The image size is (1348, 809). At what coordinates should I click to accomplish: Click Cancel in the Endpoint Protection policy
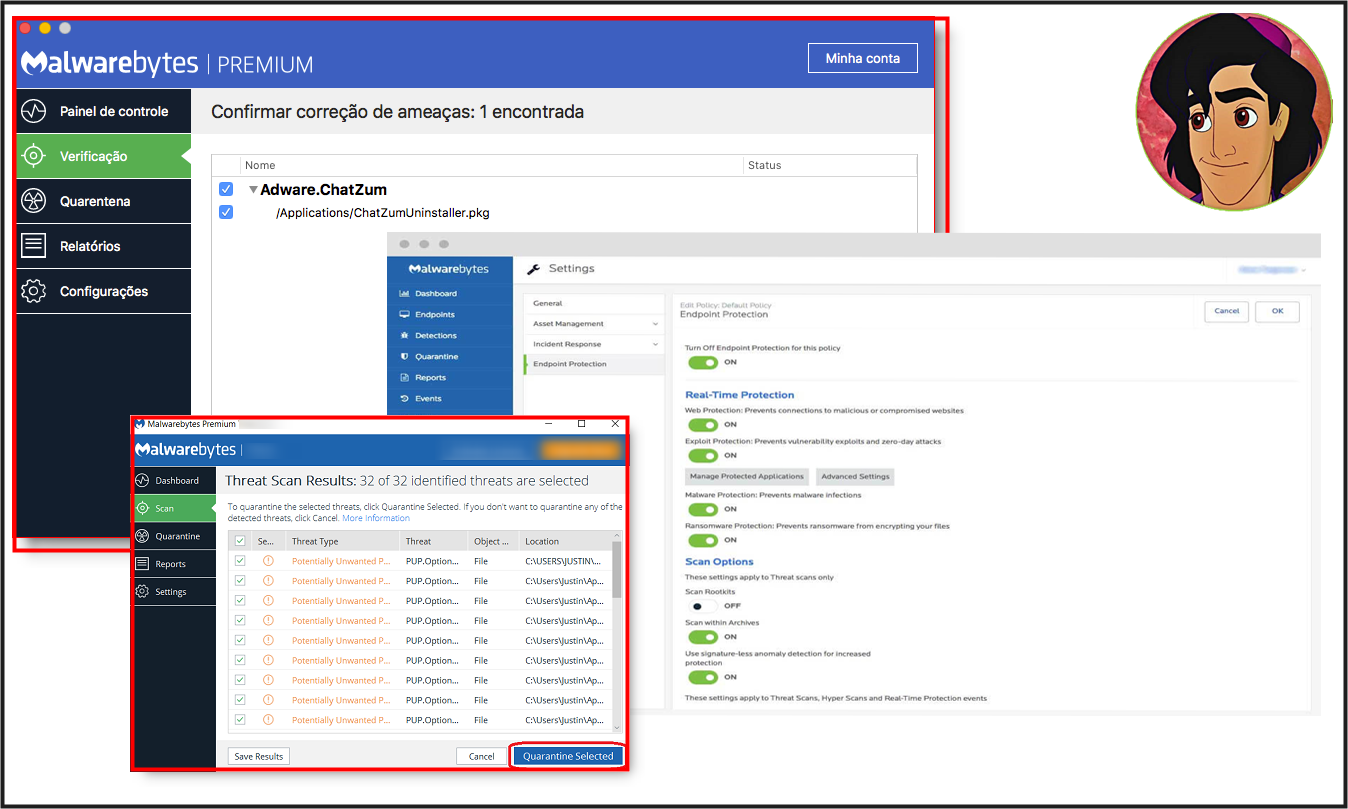[x=1227, y=311]
